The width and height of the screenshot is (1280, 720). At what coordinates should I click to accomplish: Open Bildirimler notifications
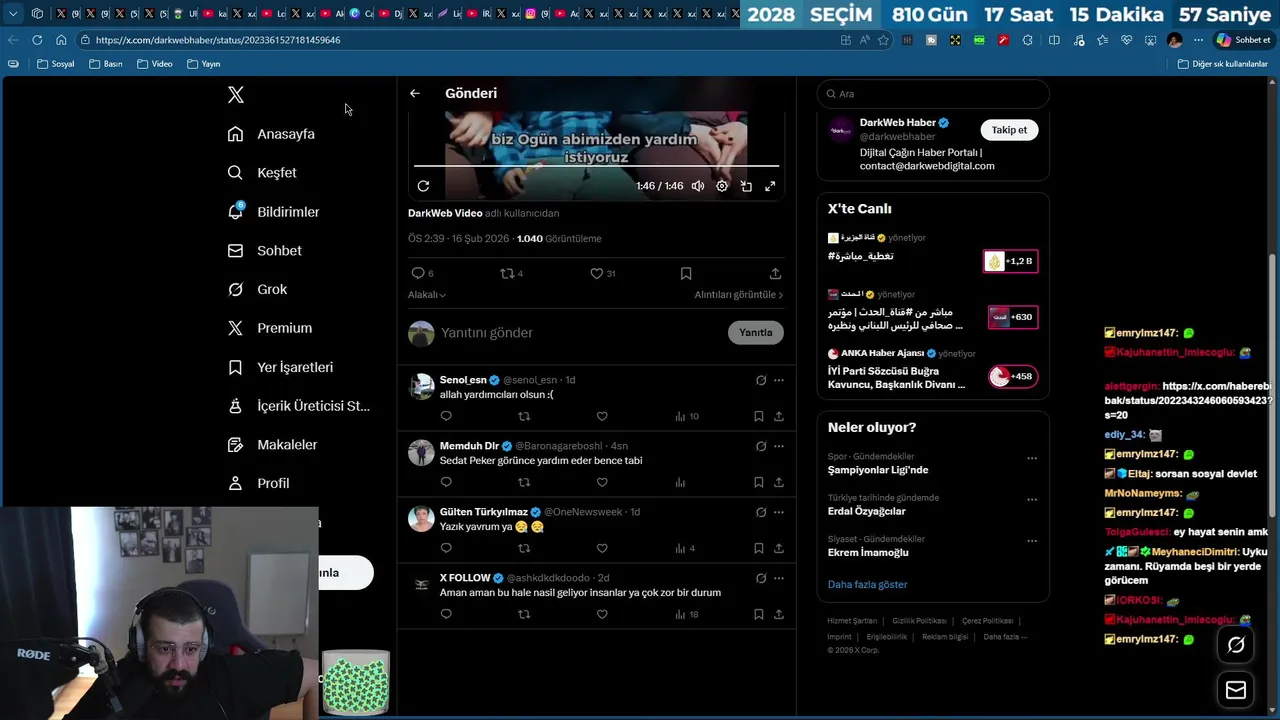pos(273,212)
